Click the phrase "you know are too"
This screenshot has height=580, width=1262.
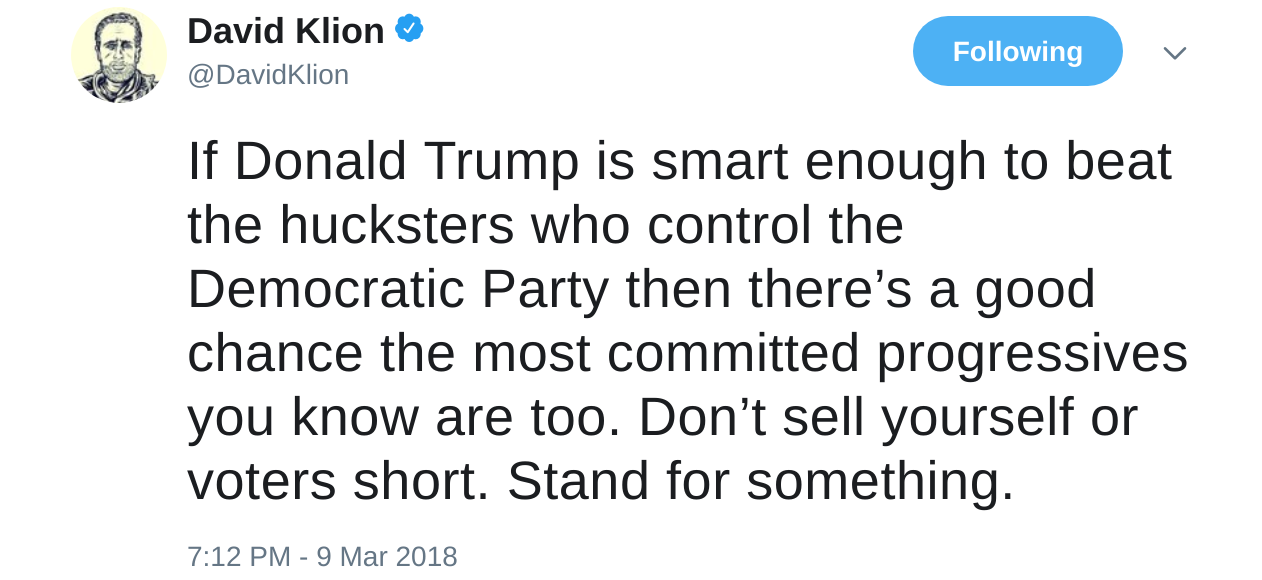pos(396,417)
